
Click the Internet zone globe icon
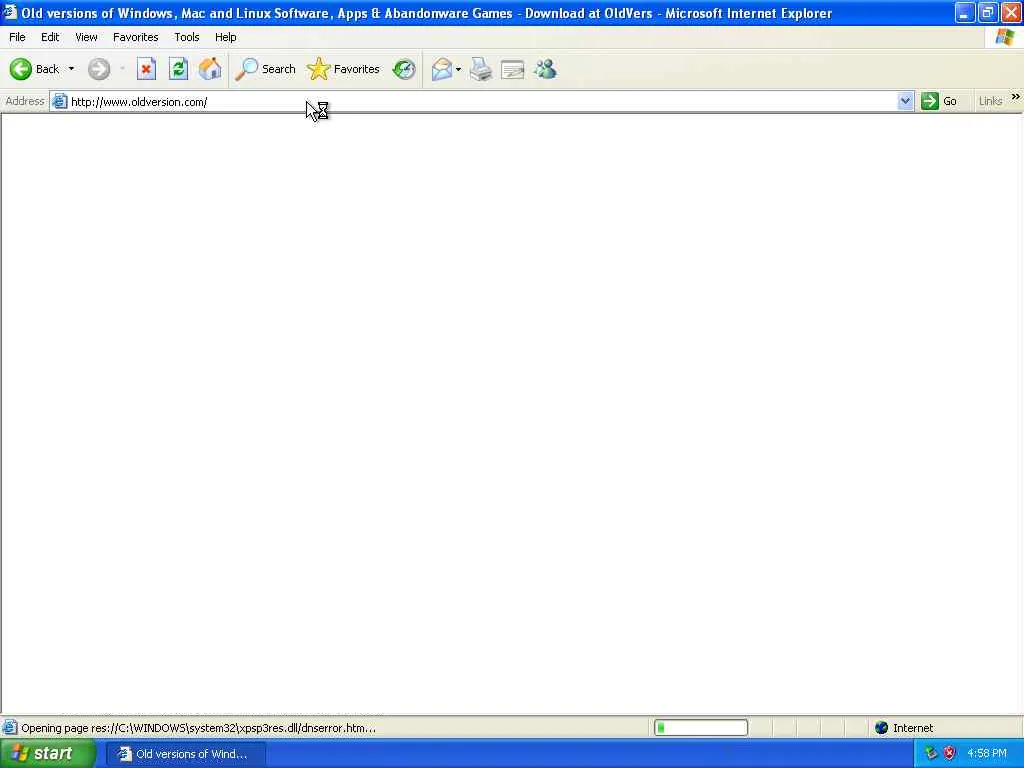[882, 728]
